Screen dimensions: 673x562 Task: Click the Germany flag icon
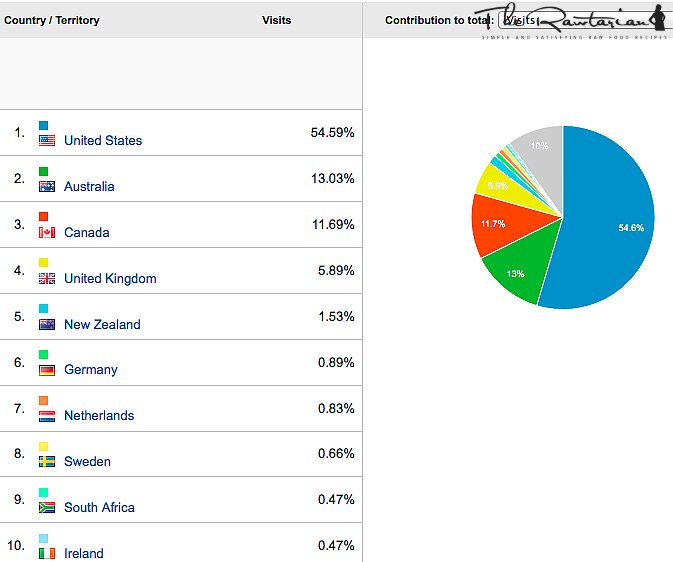point(47,370)
